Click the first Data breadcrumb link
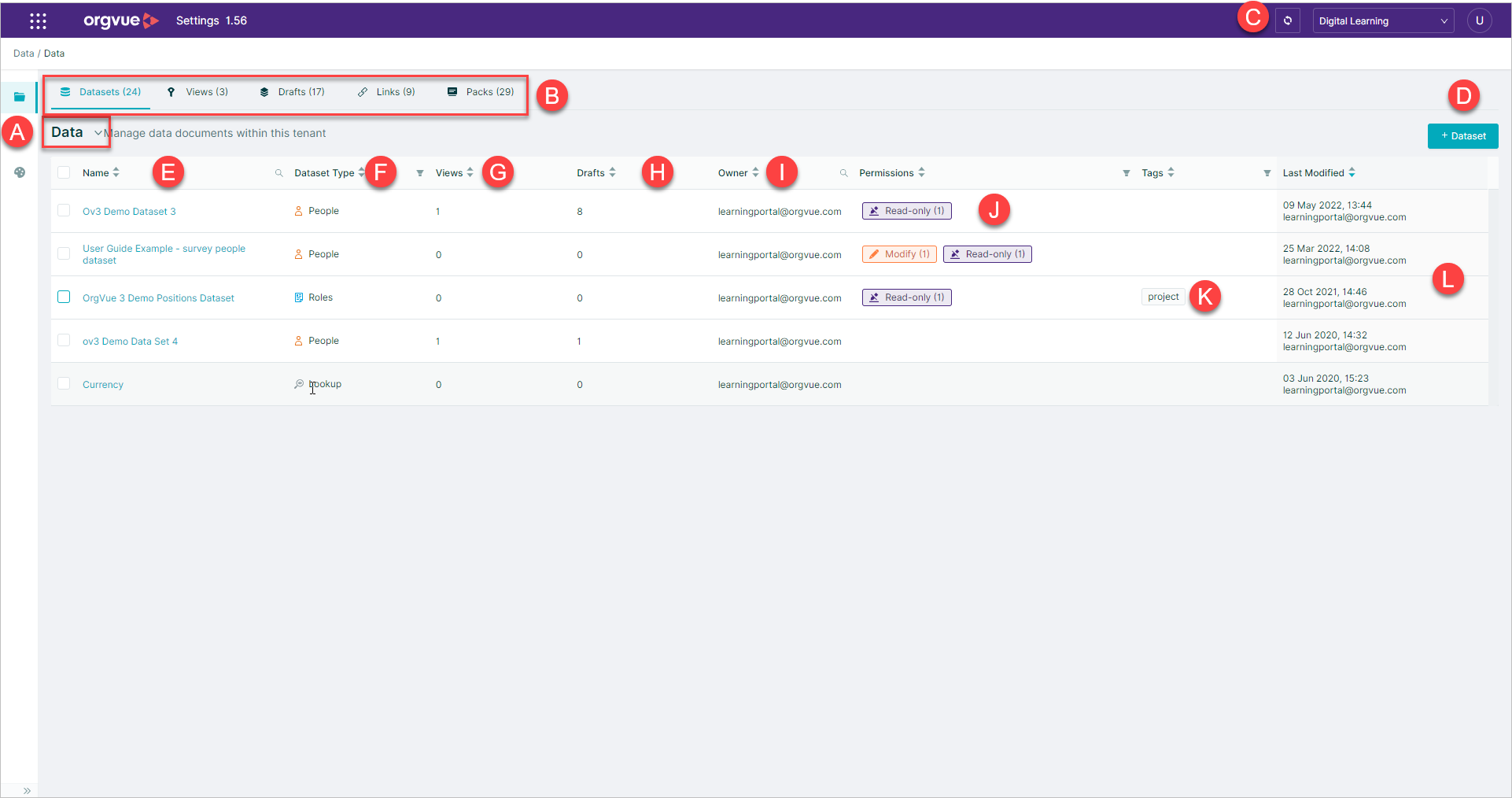1512x798 pixels. [24, 54]
